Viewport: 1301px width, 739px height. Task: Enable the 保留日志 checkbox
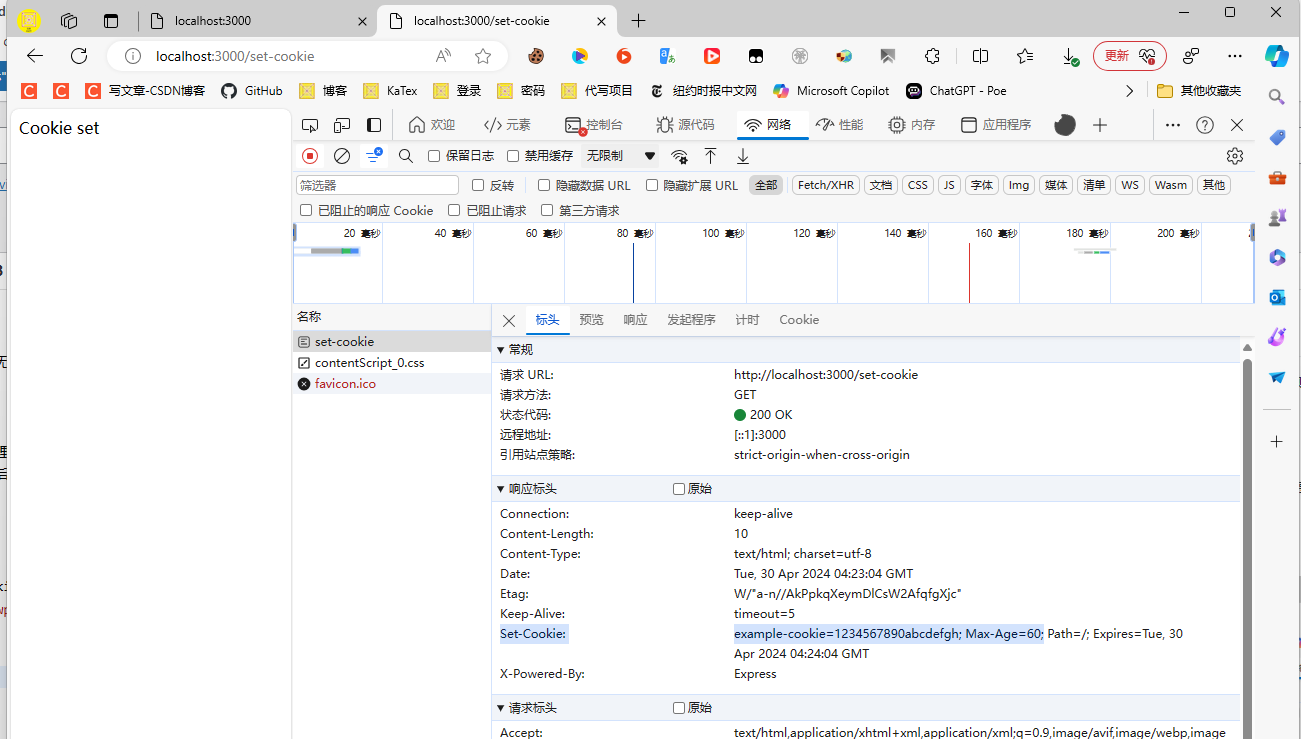pos(434,156)
